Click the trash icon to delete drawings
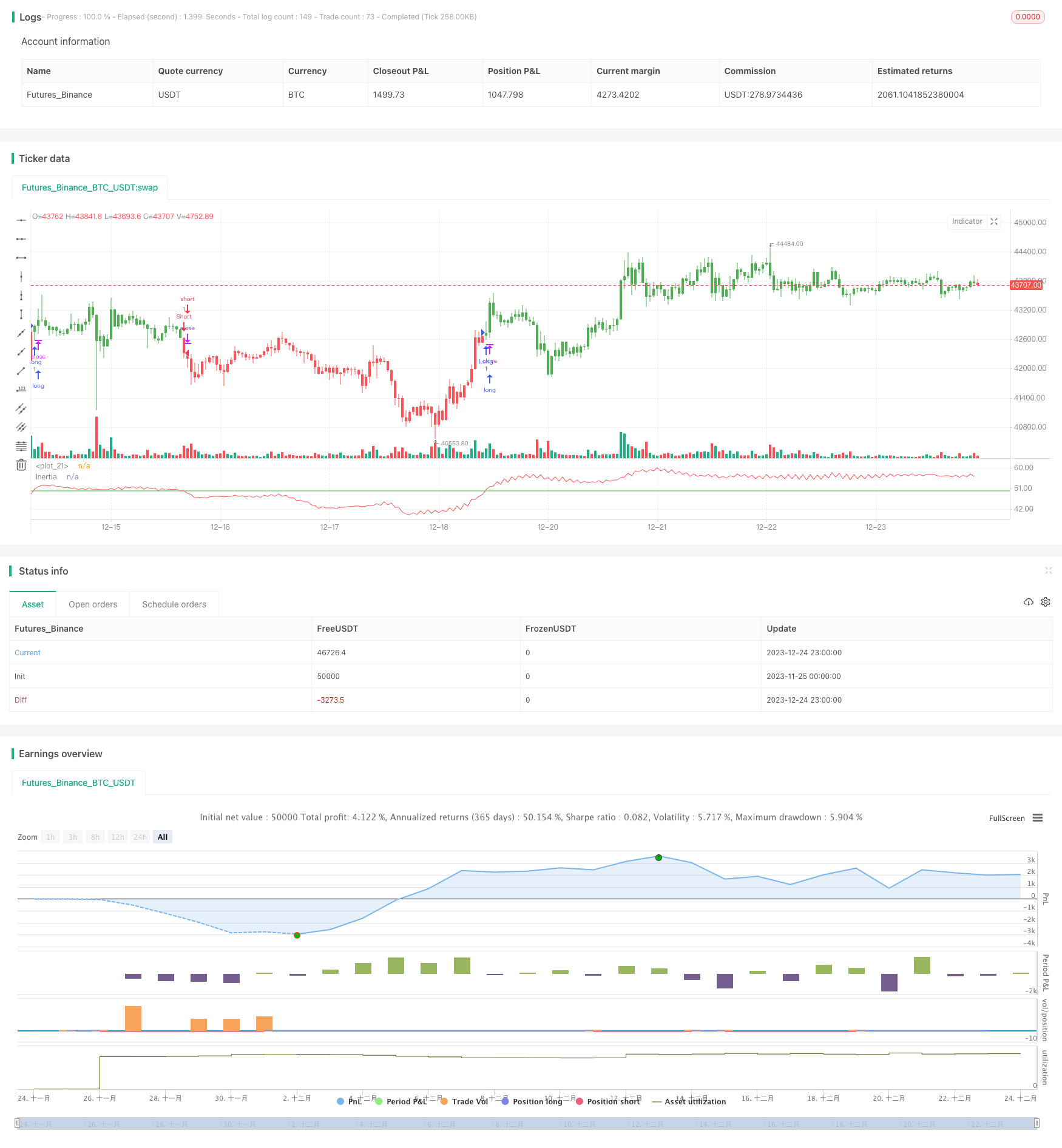Image resolution: width=1062 pixels, height=1148 pixels. 21,465
